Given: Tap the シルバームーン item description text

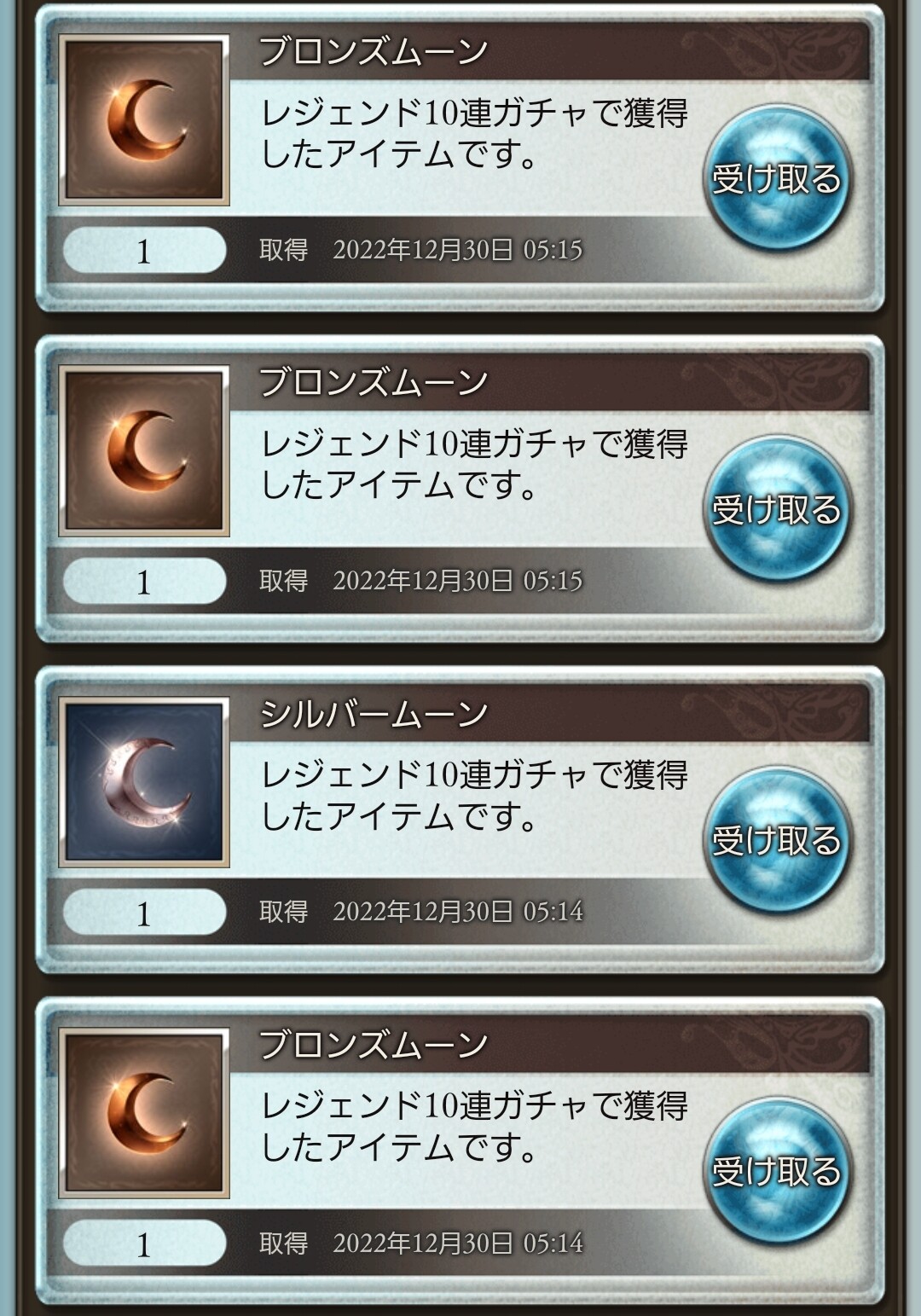Looking at the screenshot, I should (474, 796).
